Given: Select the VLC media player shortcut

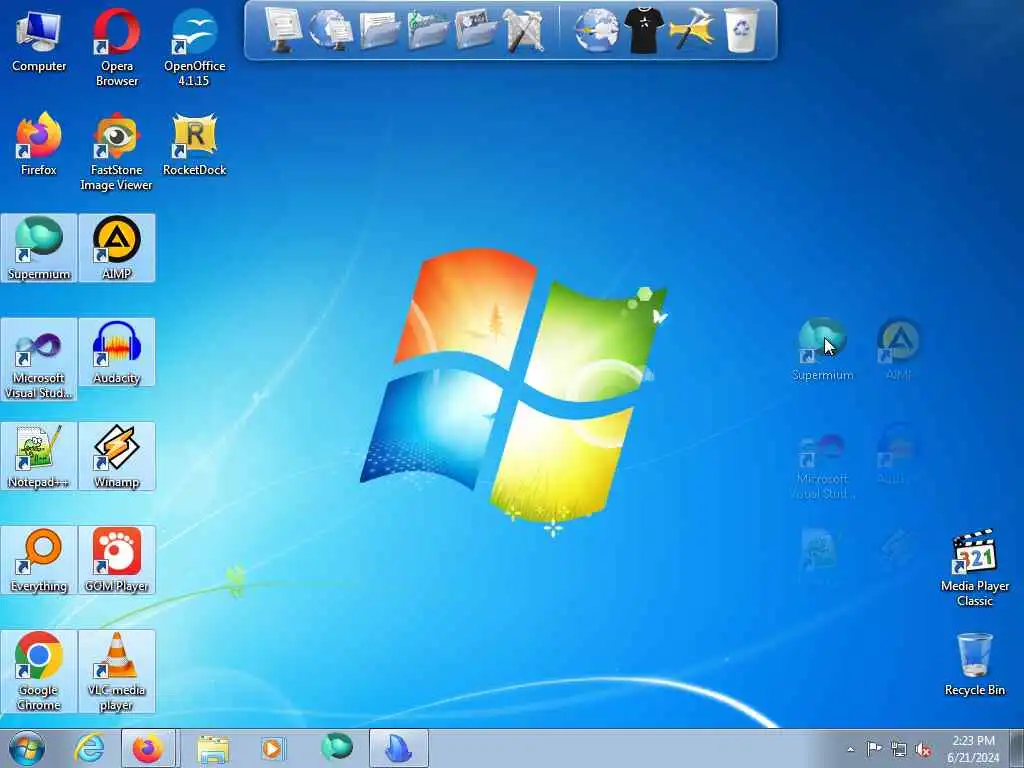Looking at the screenshot, I should [116, 671].
